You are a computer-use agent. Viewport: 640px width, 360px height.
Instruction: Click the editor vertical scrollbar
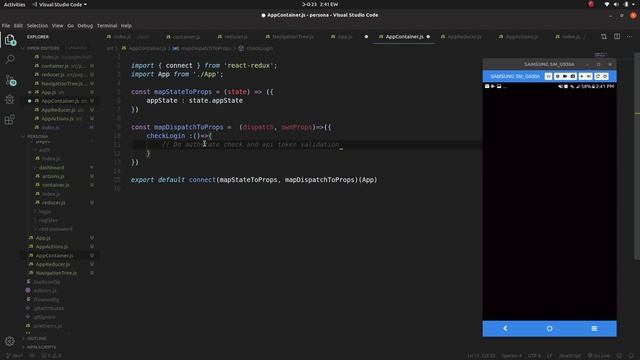[x=637, y=155]
